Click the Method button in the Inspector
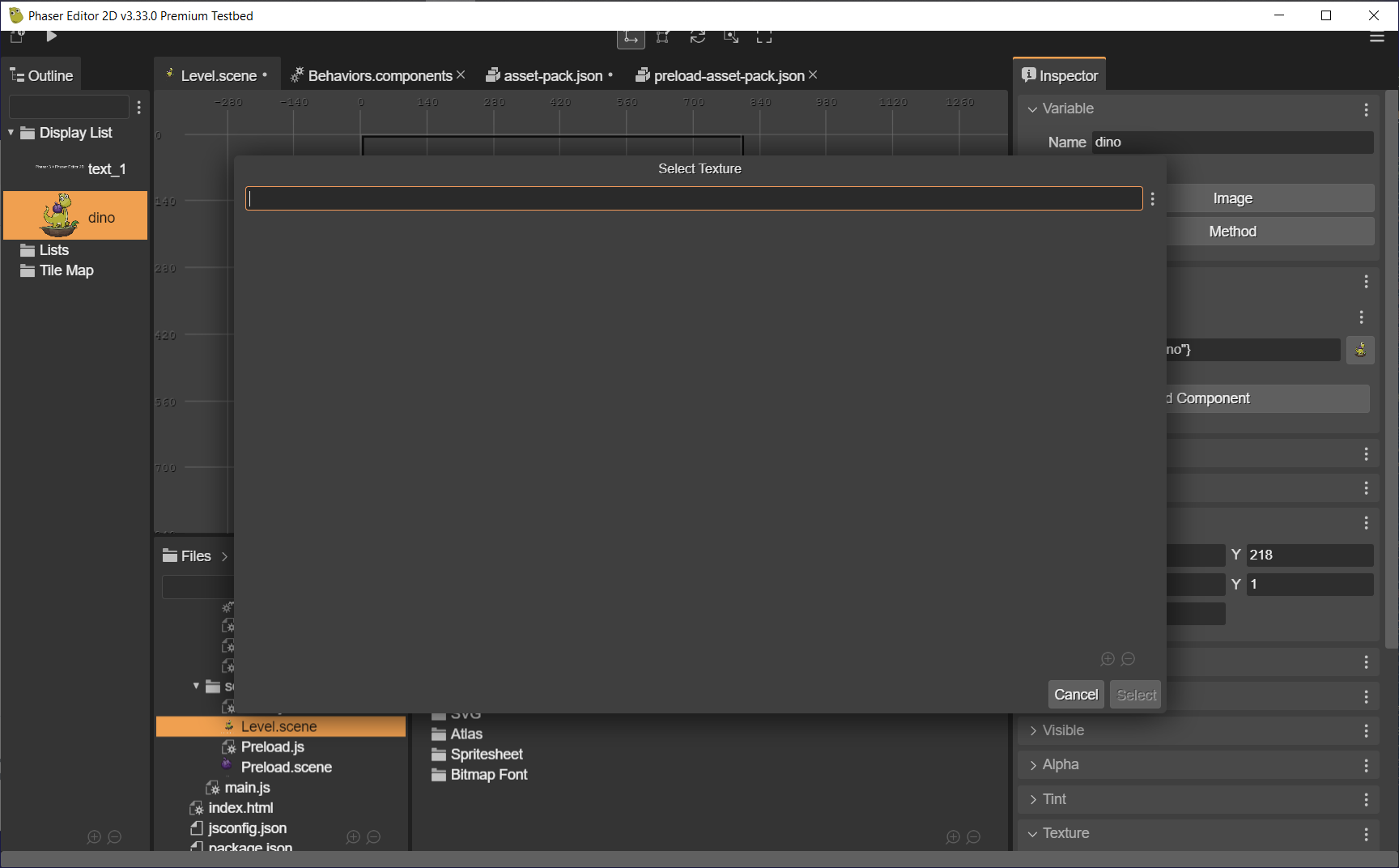 tap(1231, 231)
